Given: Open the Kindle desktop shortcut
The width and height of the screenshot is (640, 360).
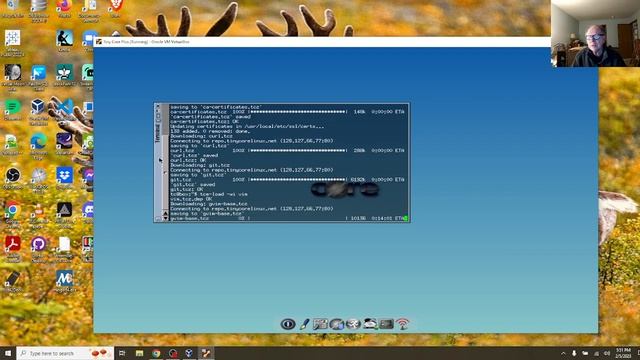Looking at the screenshot, I should [x=64, y=39].
